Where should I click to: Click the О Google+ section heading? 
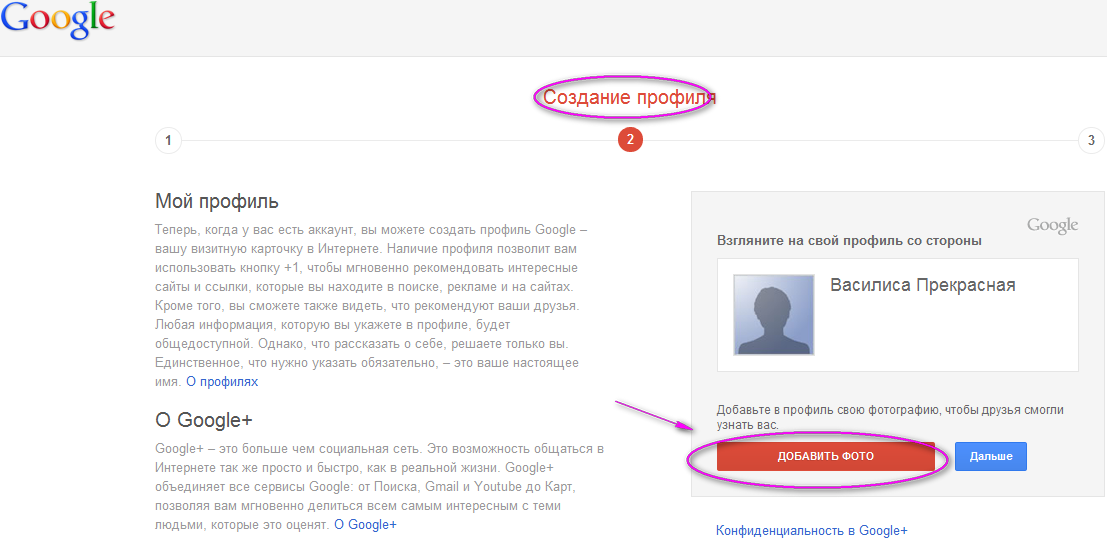pos(204,419)
